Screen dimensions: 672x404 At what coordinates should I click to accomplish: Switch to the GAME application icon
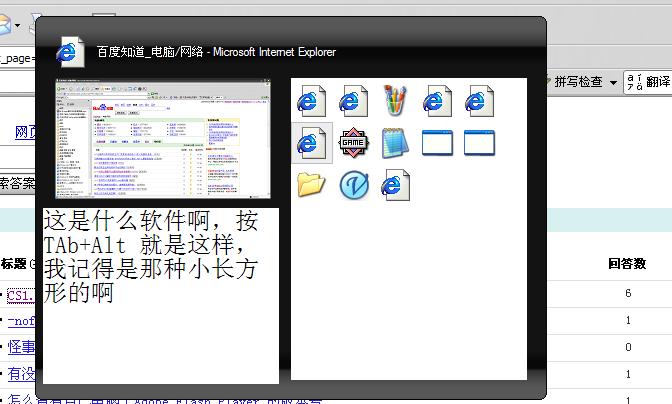(353, 143)
